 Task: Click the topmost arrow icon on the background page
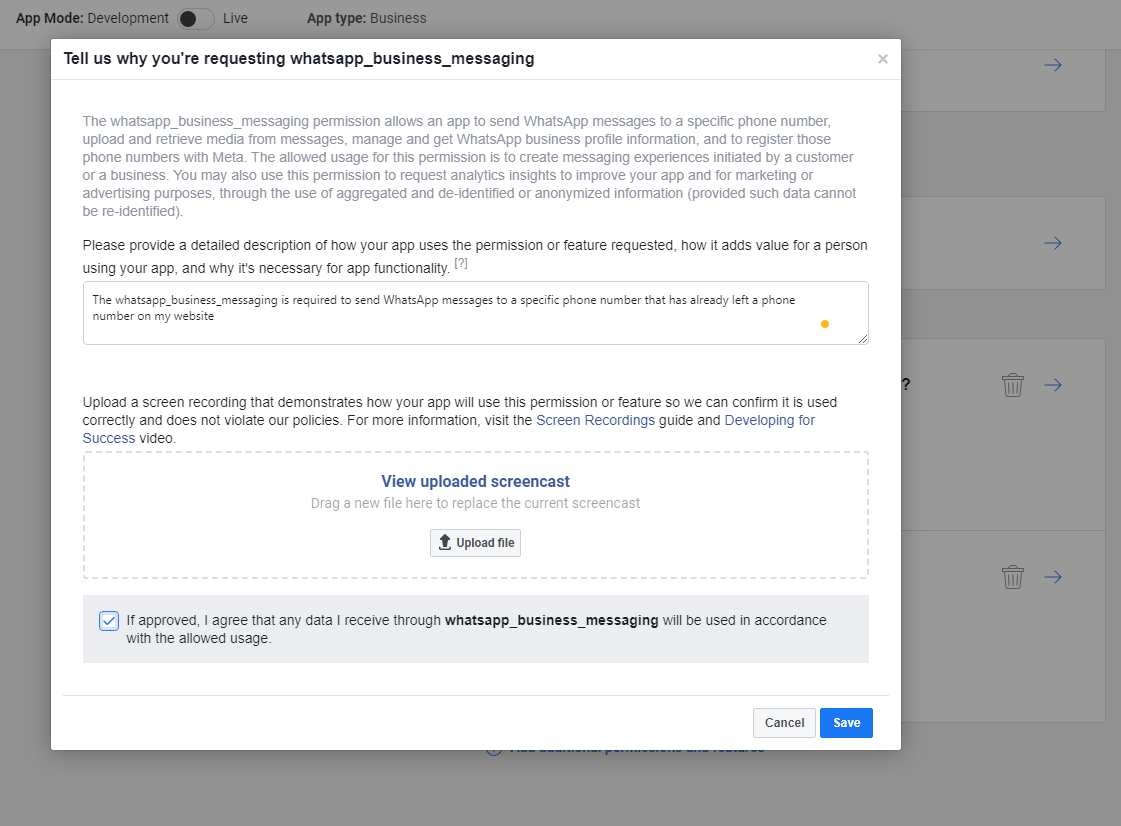pyautogui.click(x=1052, y=65)
